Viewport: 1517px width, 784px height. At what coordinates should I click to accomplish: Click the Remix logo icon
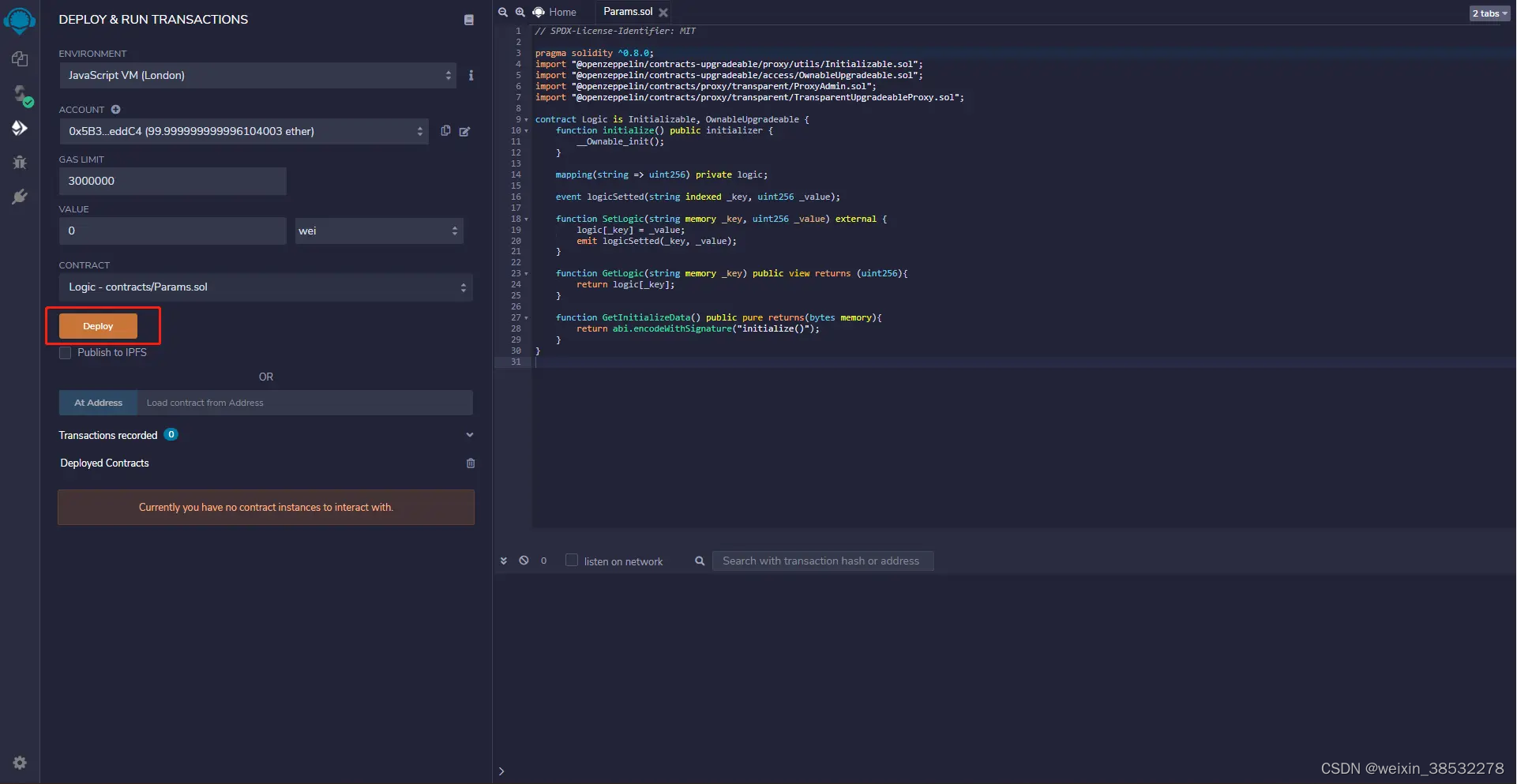click(x=20, y=20)
